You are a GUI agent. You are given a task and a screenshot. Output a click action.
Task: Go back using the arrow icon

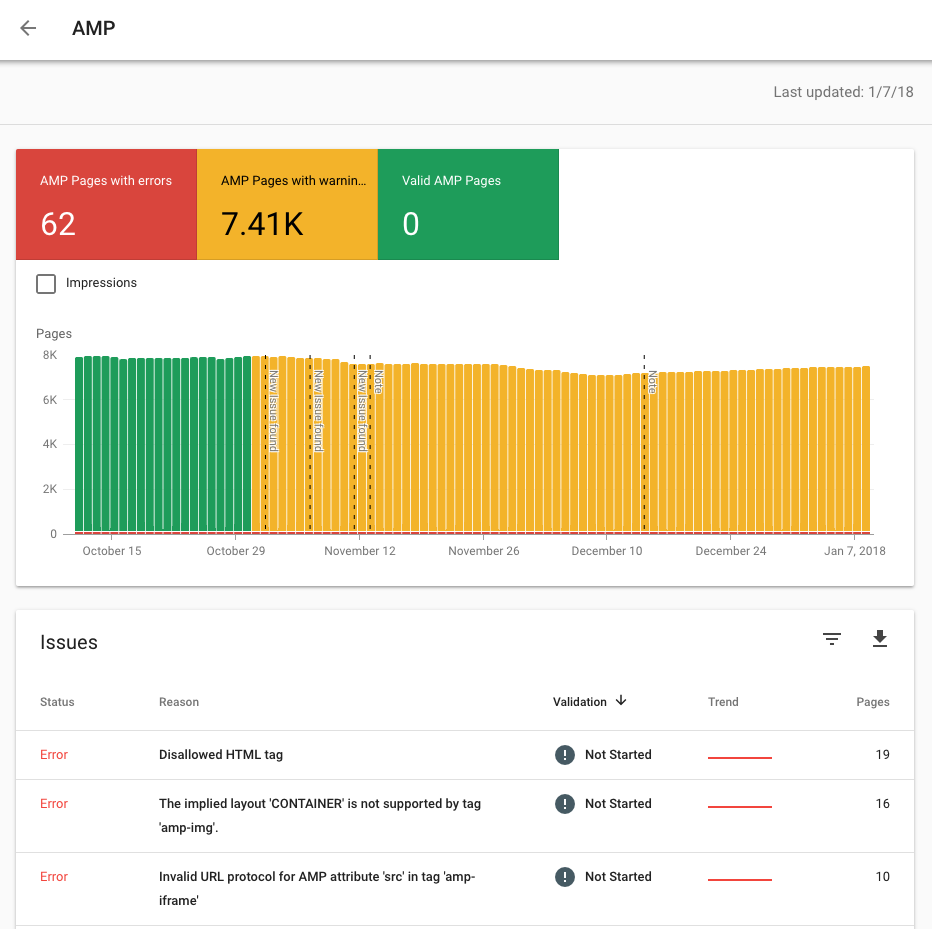[28, 28]
